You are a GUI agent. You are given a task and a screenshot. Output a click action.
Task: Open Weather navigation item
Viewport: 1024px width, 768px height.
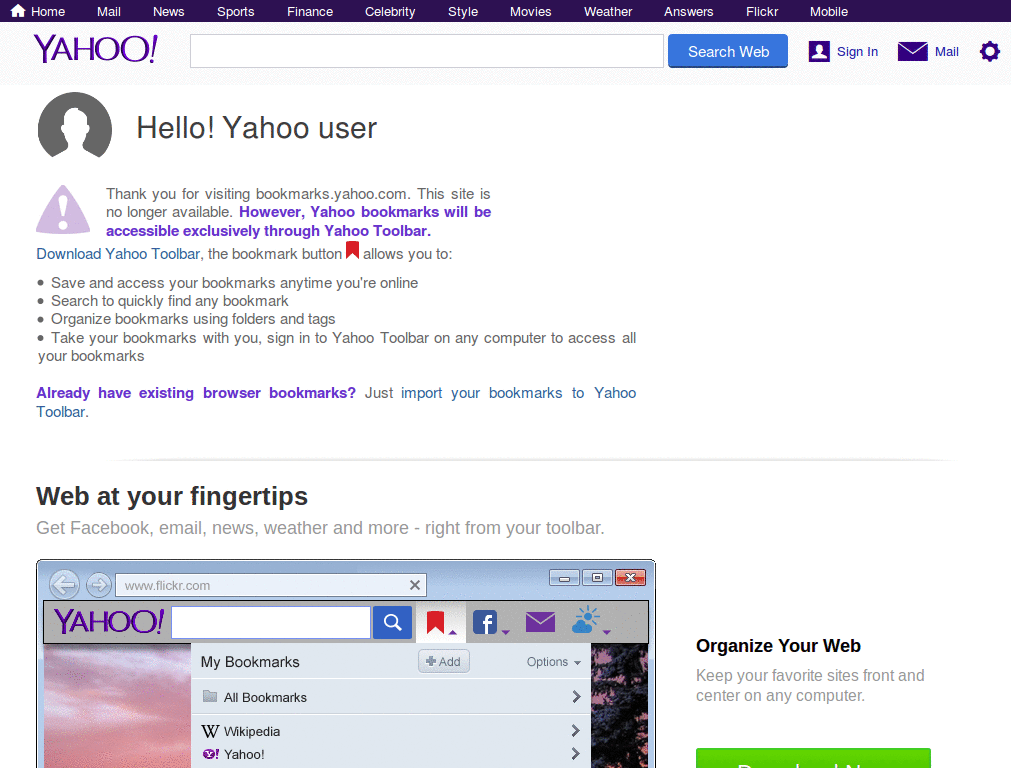pos(607,12)
